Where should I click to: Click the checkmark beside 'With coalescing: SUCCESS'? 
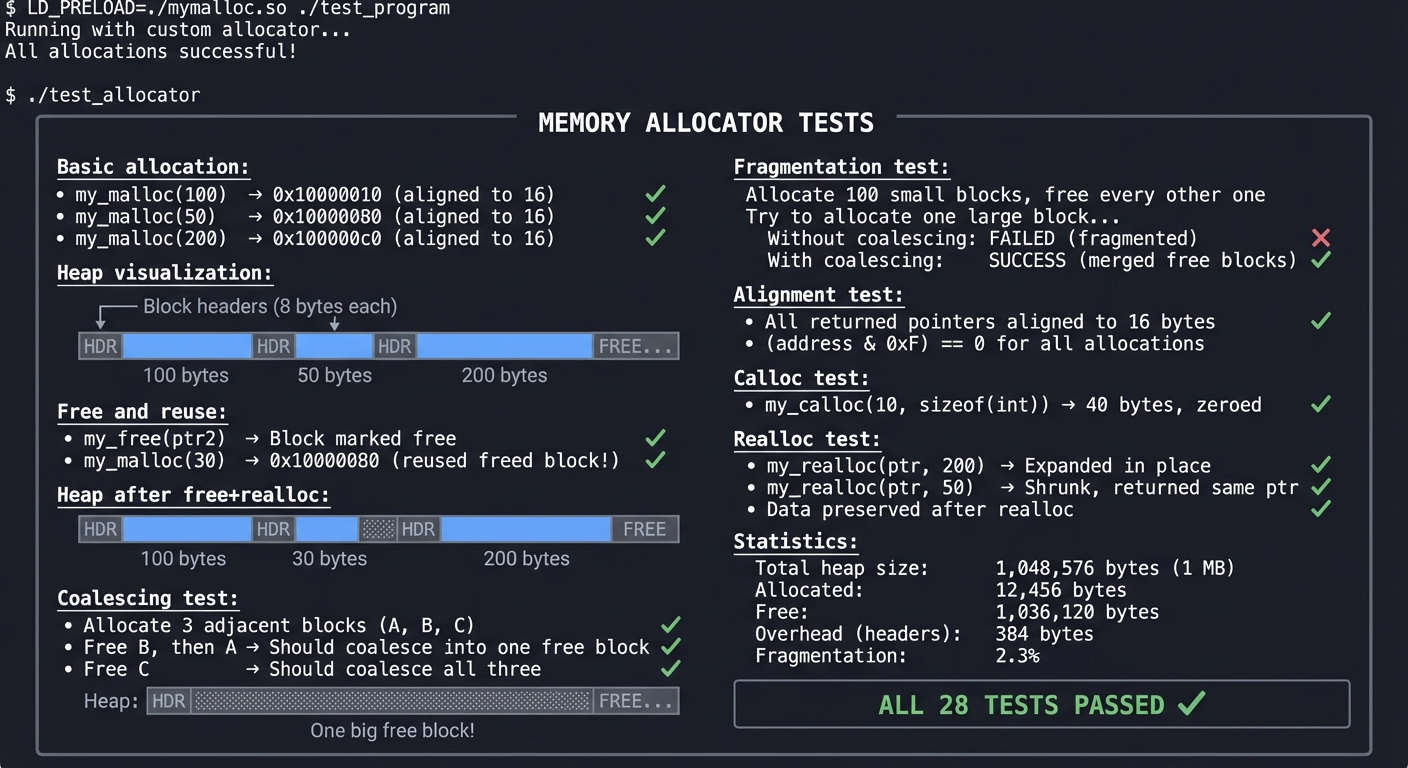(1320, 259)
